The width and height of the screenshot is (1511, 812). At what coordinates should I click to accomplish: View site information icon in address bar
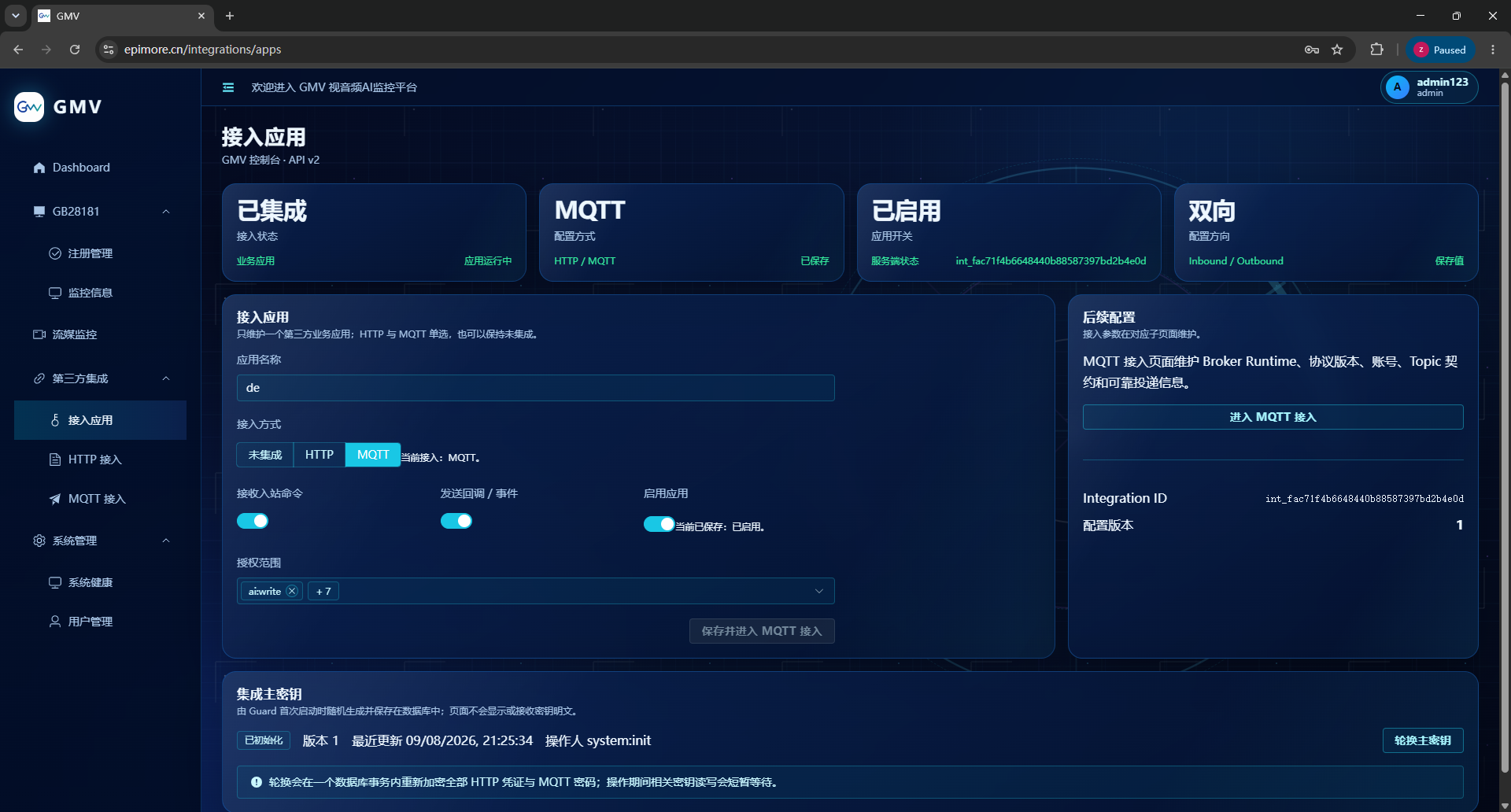pos(109,50)
